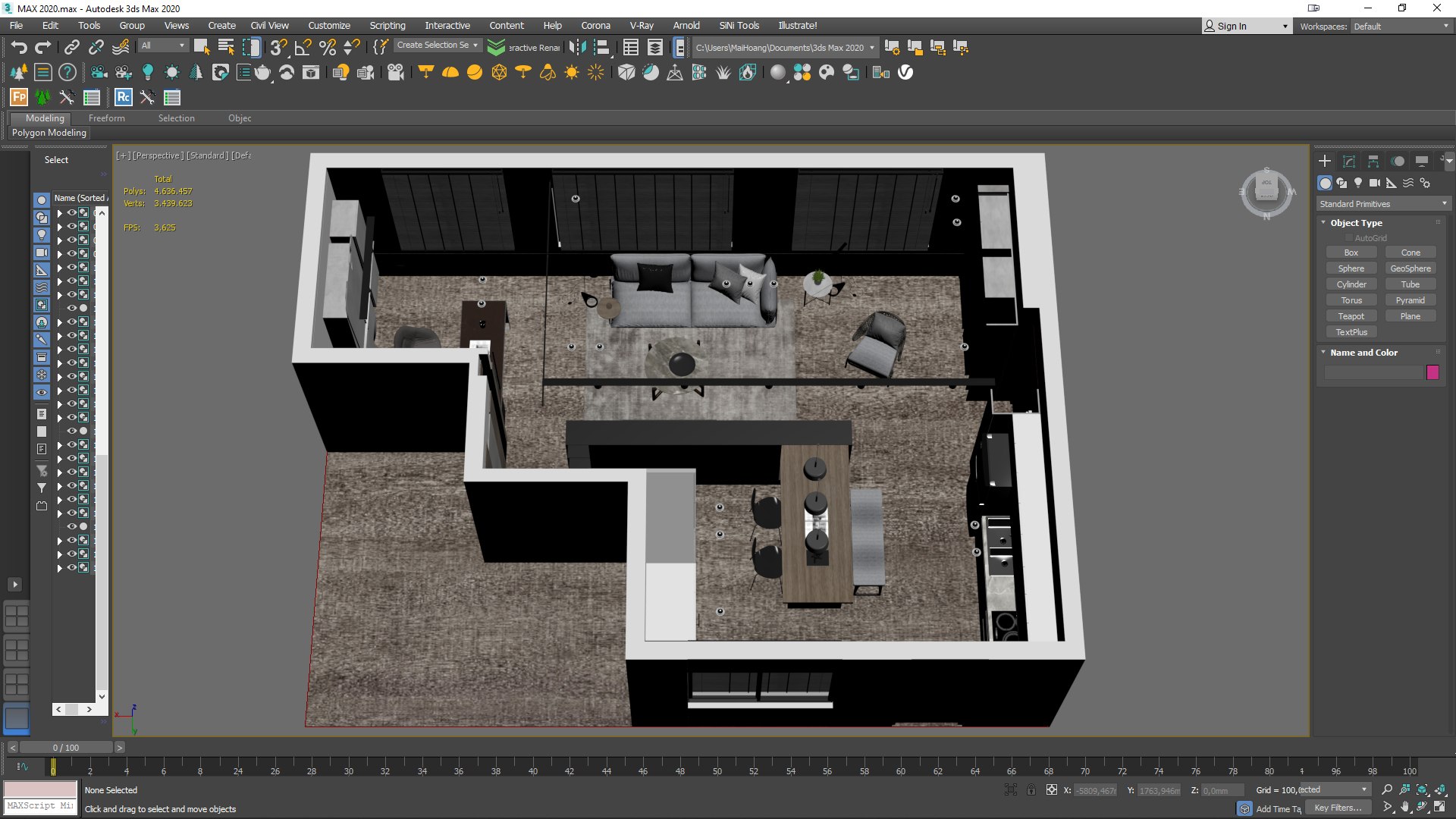Switch to the Freeform ribbon tab
1456x819 pixels.
[x=107, y=118]
